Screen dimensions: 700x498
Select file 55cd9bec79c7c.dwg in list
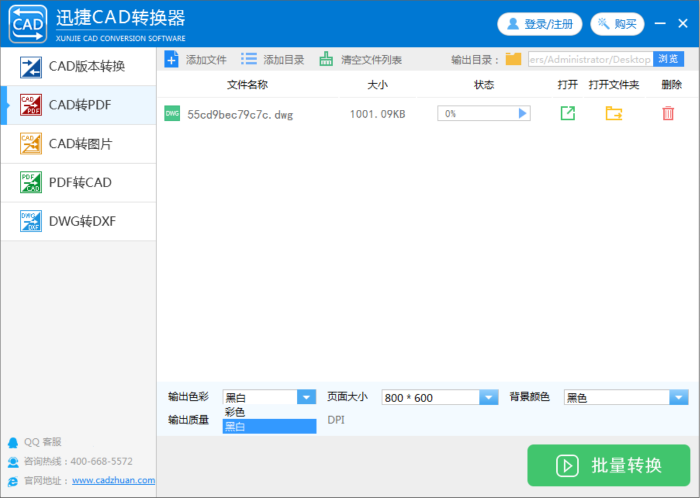click(x=240, y=115)
